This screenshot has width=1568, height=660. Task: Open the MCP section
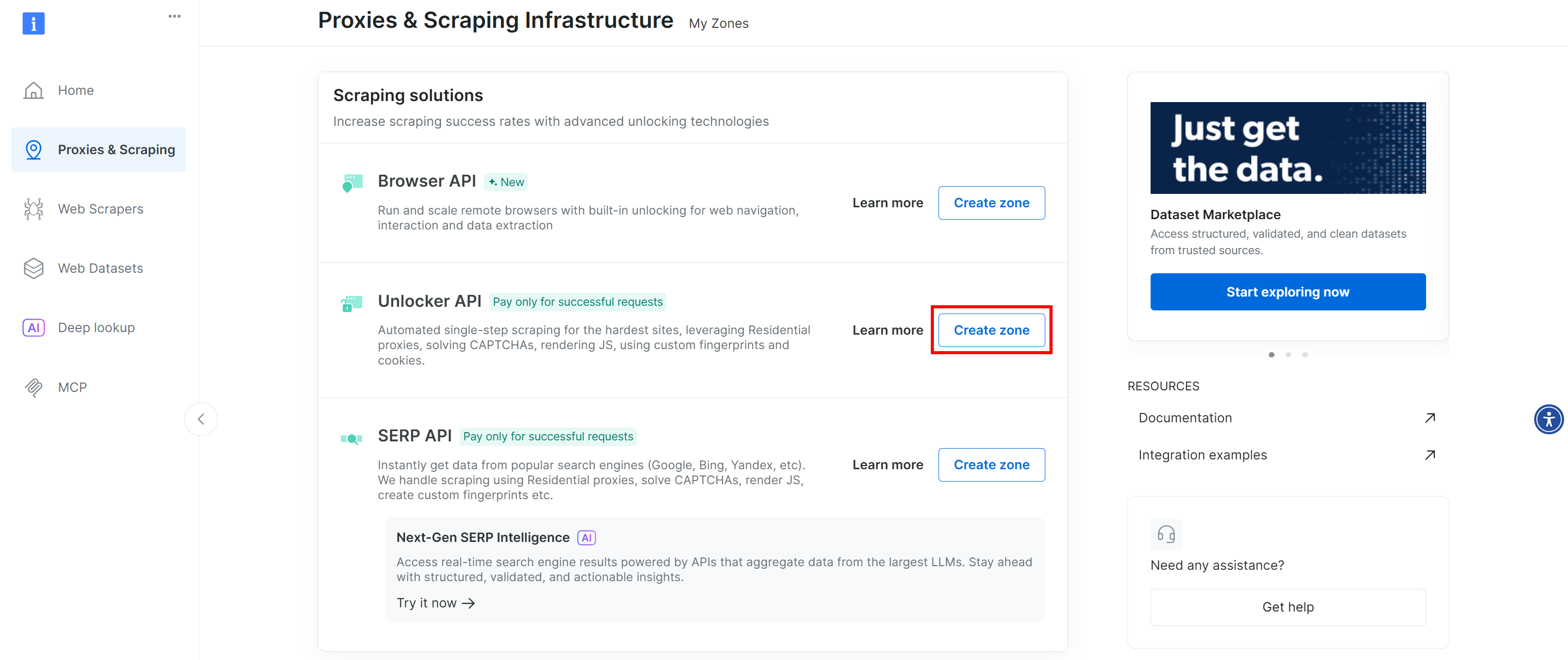coord(72,387)
